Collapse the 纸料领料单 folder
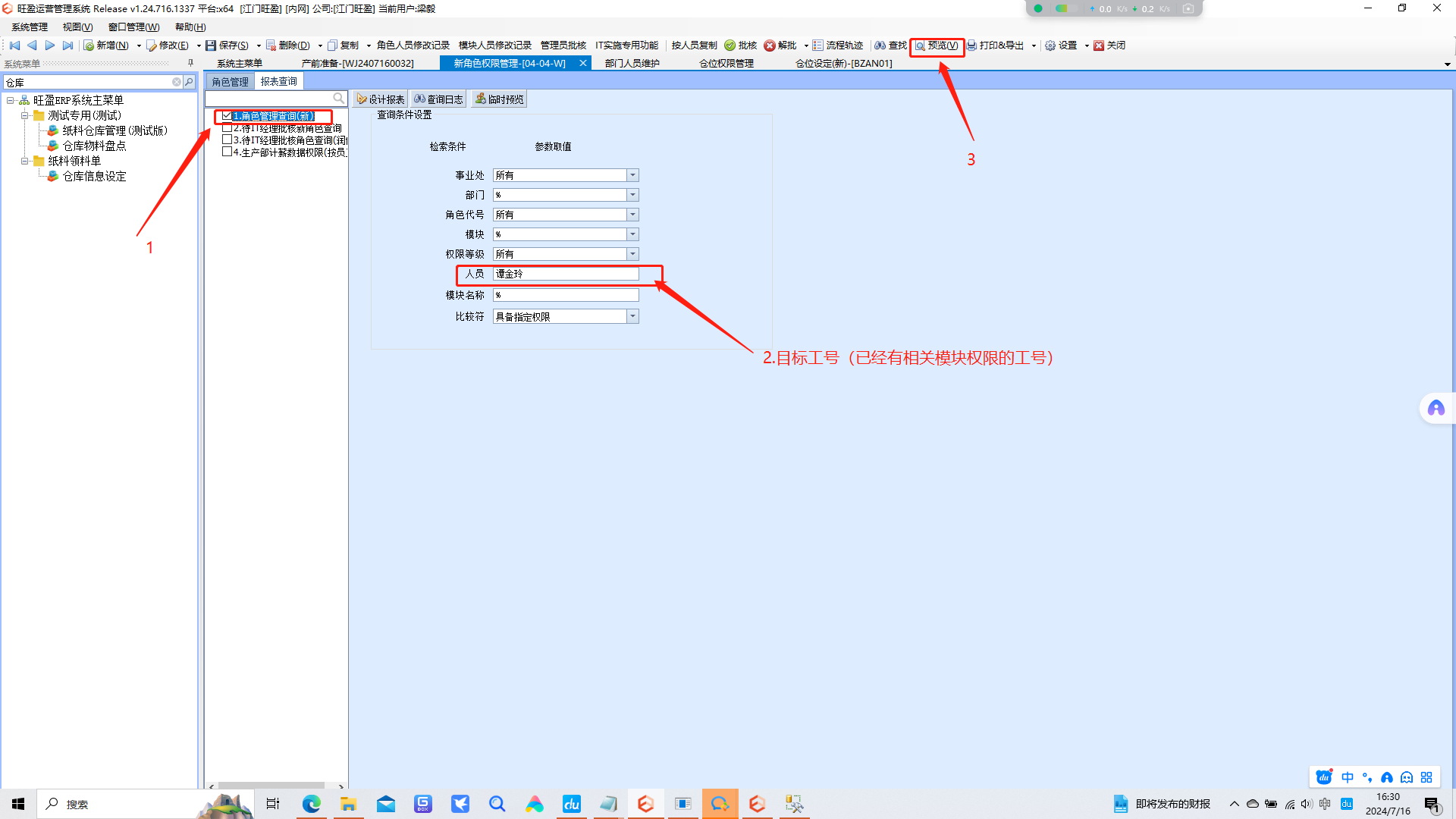The height and width of the screenshot is (819, 1456). (x=24, y=161)
